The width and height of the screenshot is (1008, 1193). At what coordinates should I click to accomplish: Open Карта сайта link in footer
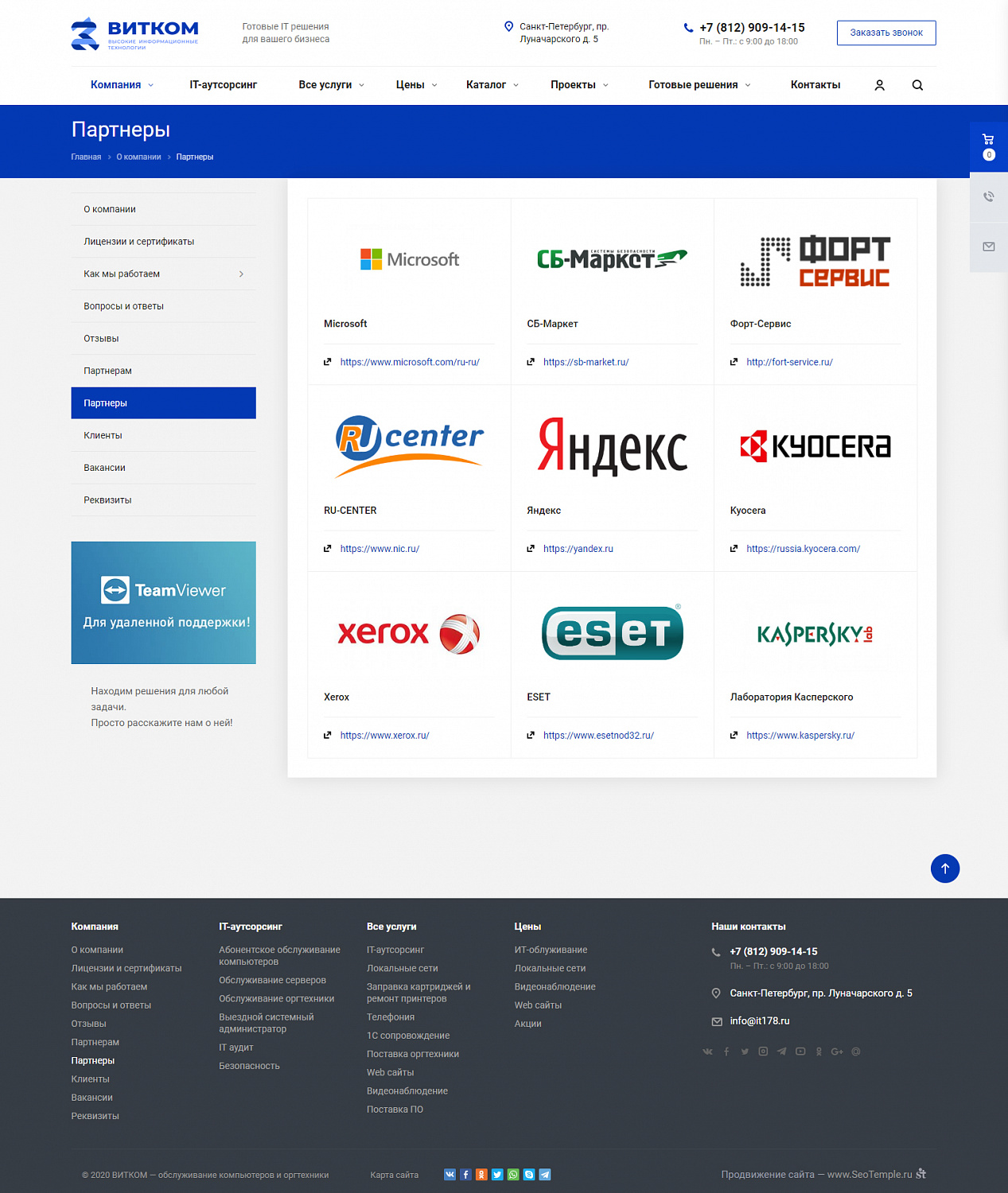point(394,1175)
